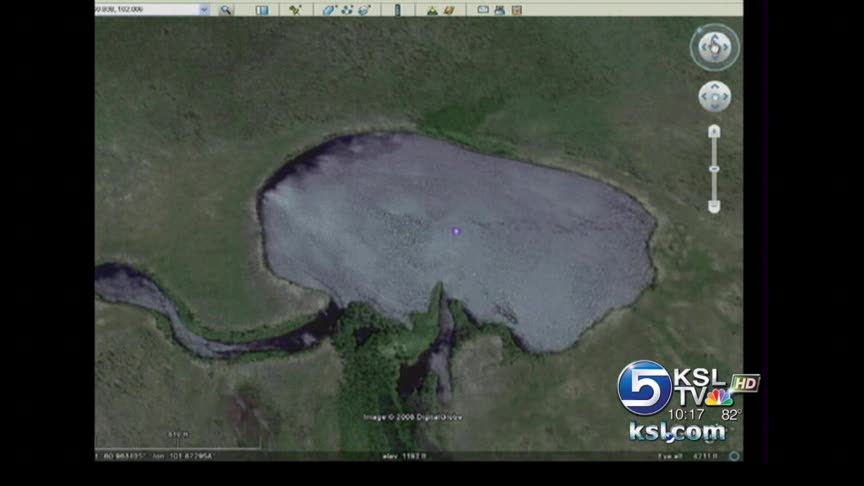Screen dimensions: 864x486
Task: Click move joystick up arrow
Action: (715, 86)
